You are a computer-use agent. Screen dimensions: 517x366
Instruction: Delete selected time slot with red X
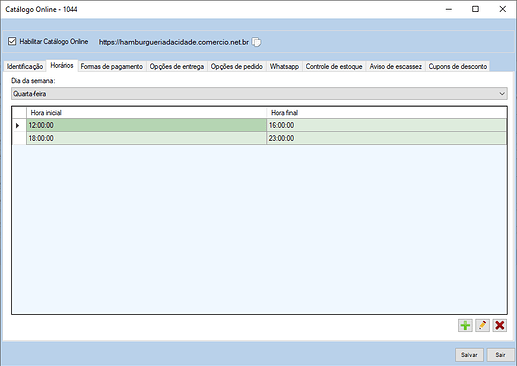(x=499, y=325)
